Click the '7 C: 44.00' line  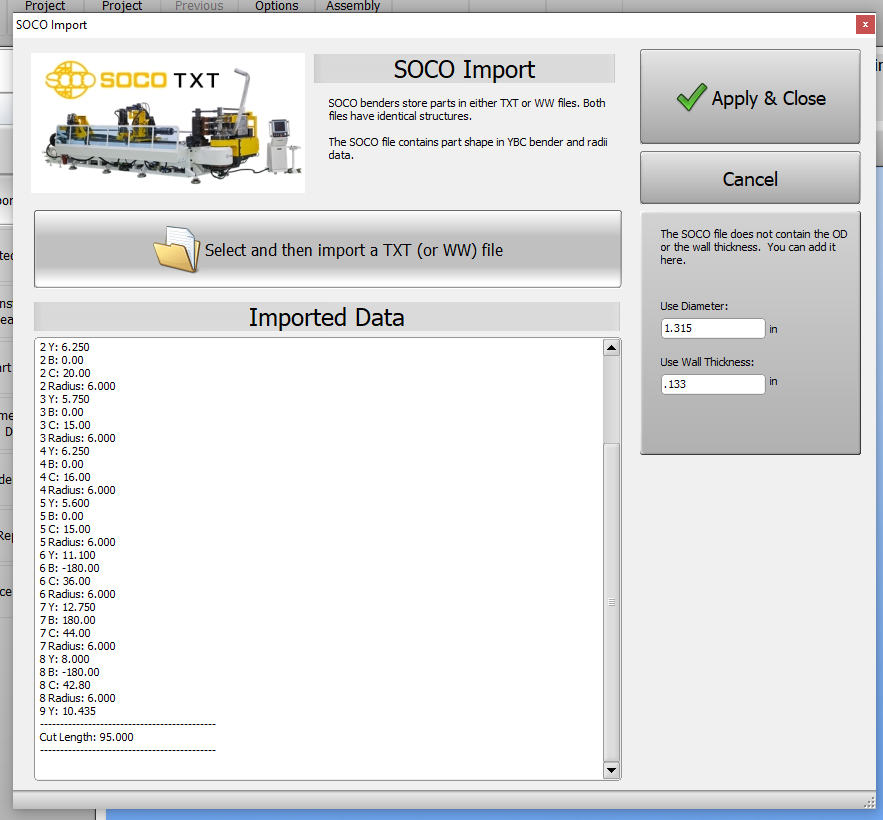[x=65, y=633]
